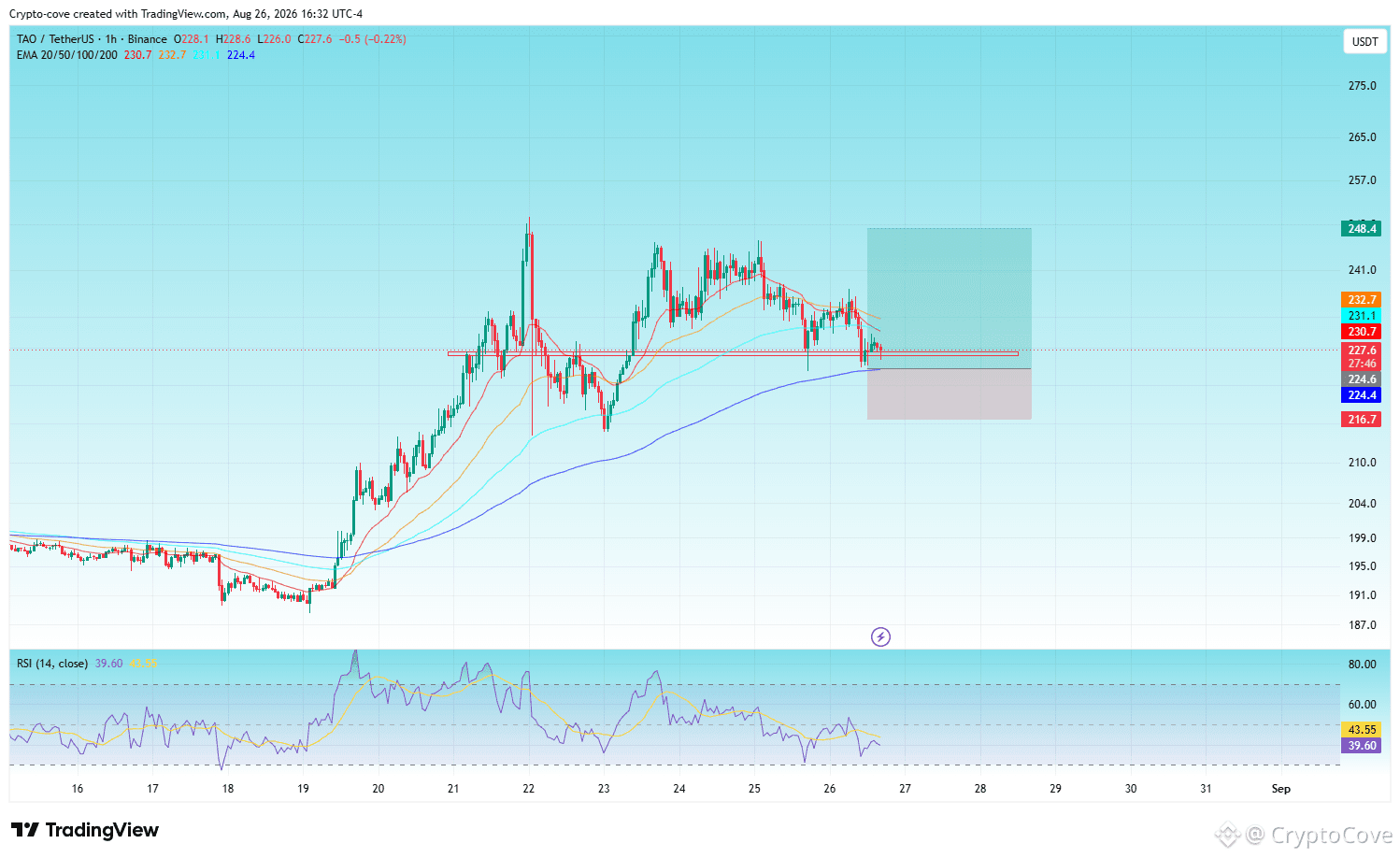Click the yellow 43.55 RSI scale label
This screenshot has height=858, width=1400.
click(x=1362, y=730)
